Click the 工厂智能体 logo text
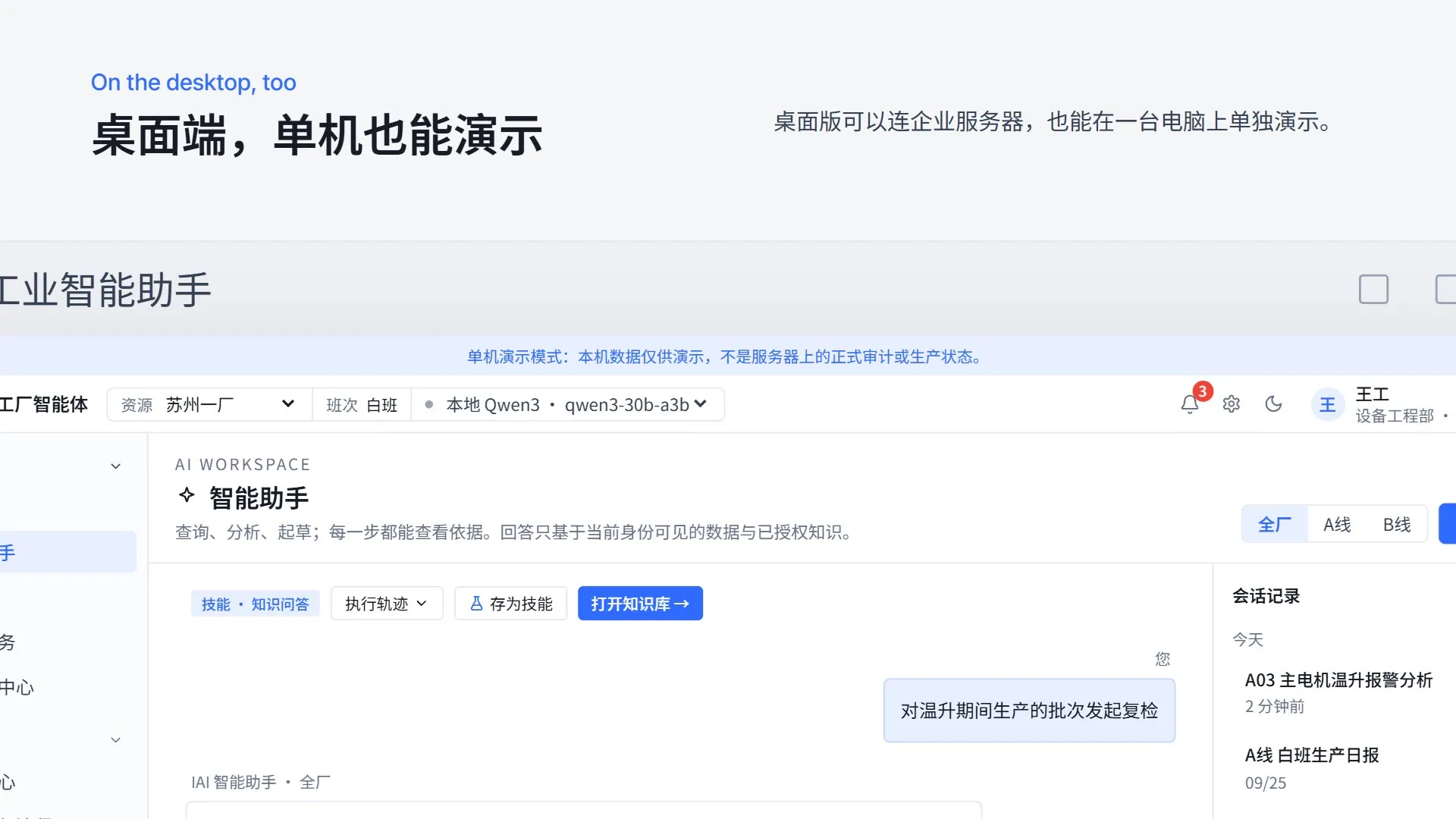Viewport: 1456px width, 819px height. click(x=44, y=405)
